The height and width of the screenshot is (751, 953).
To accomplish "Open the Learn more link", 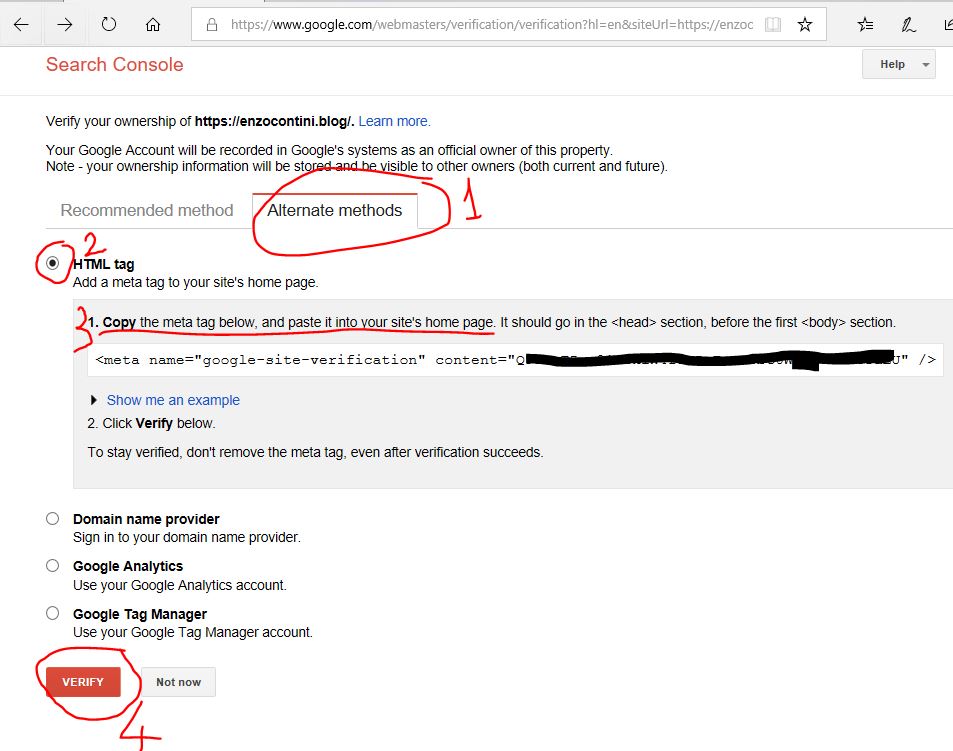I will tap(394, 121).
